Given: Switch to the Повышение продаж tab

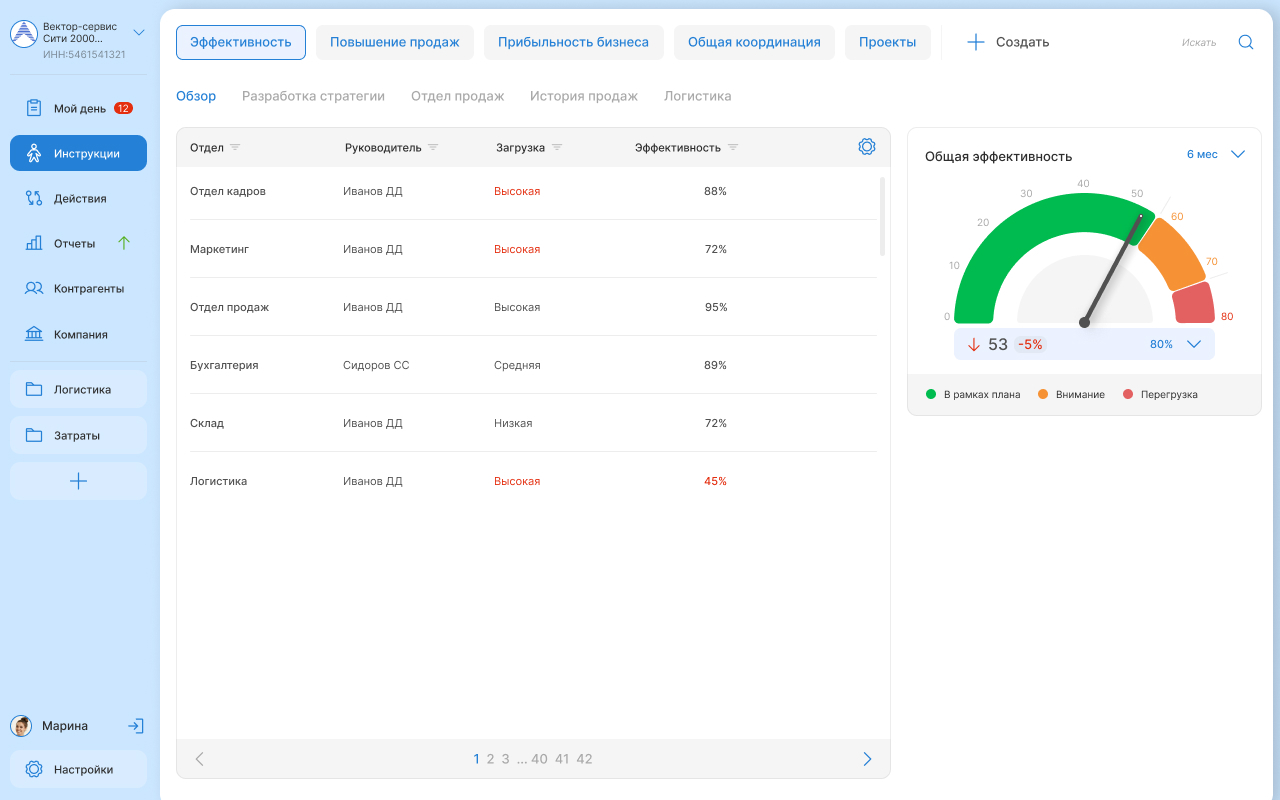Looking at the screenshot, I should 395,42.
